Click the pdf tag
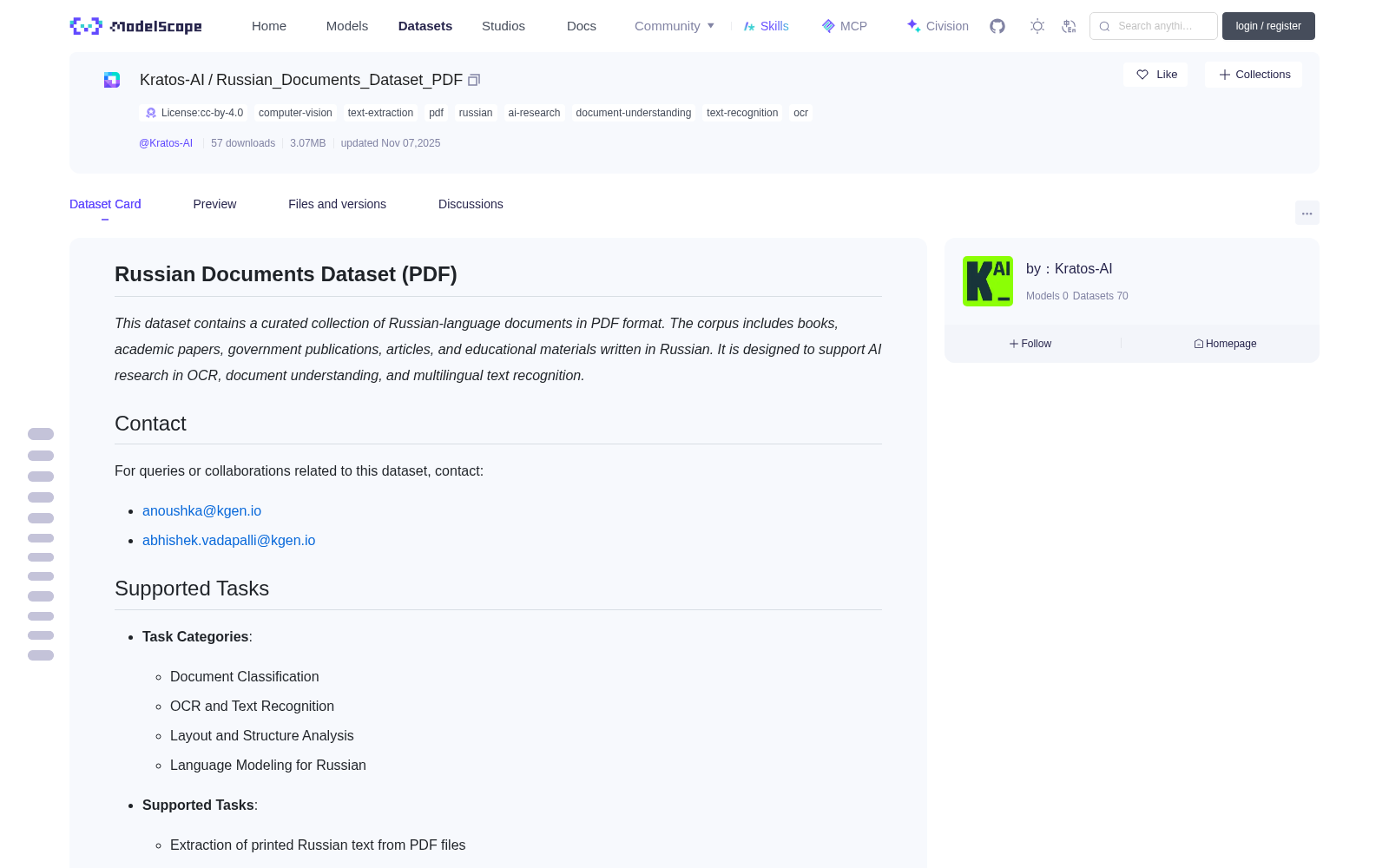1389x868 pixels. tap(436, 113)
